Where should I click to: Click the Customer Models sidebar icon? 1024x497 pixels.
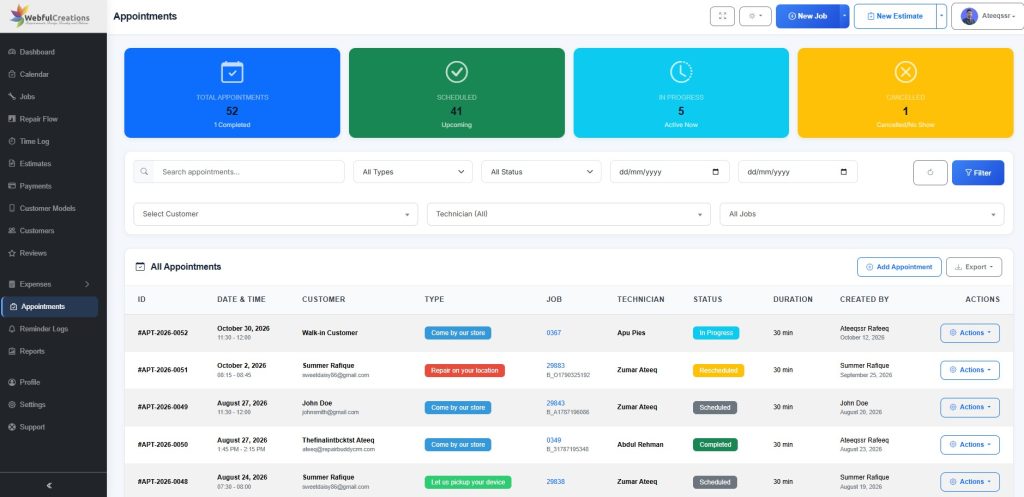click(x=12, y=208)
